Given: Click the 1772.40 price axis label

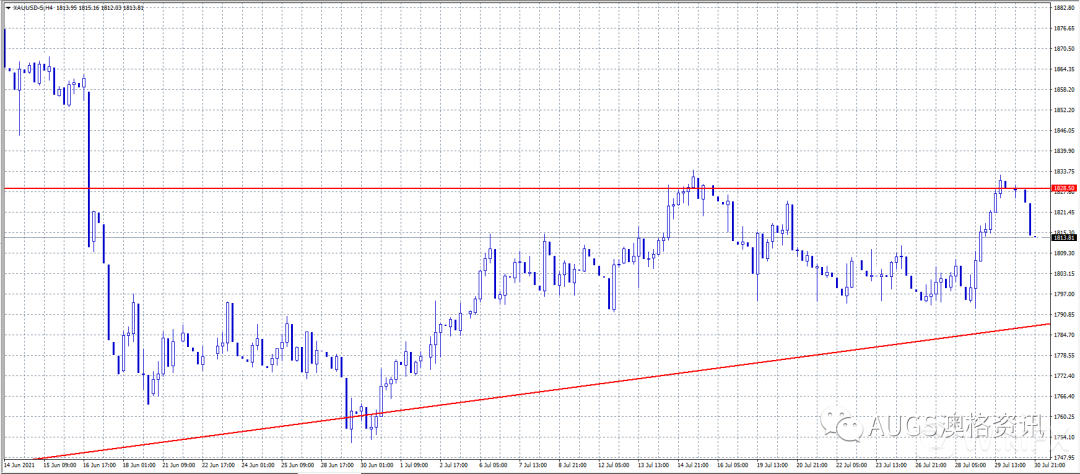Looking at the screenshot, I should [x=1063, y=376].
